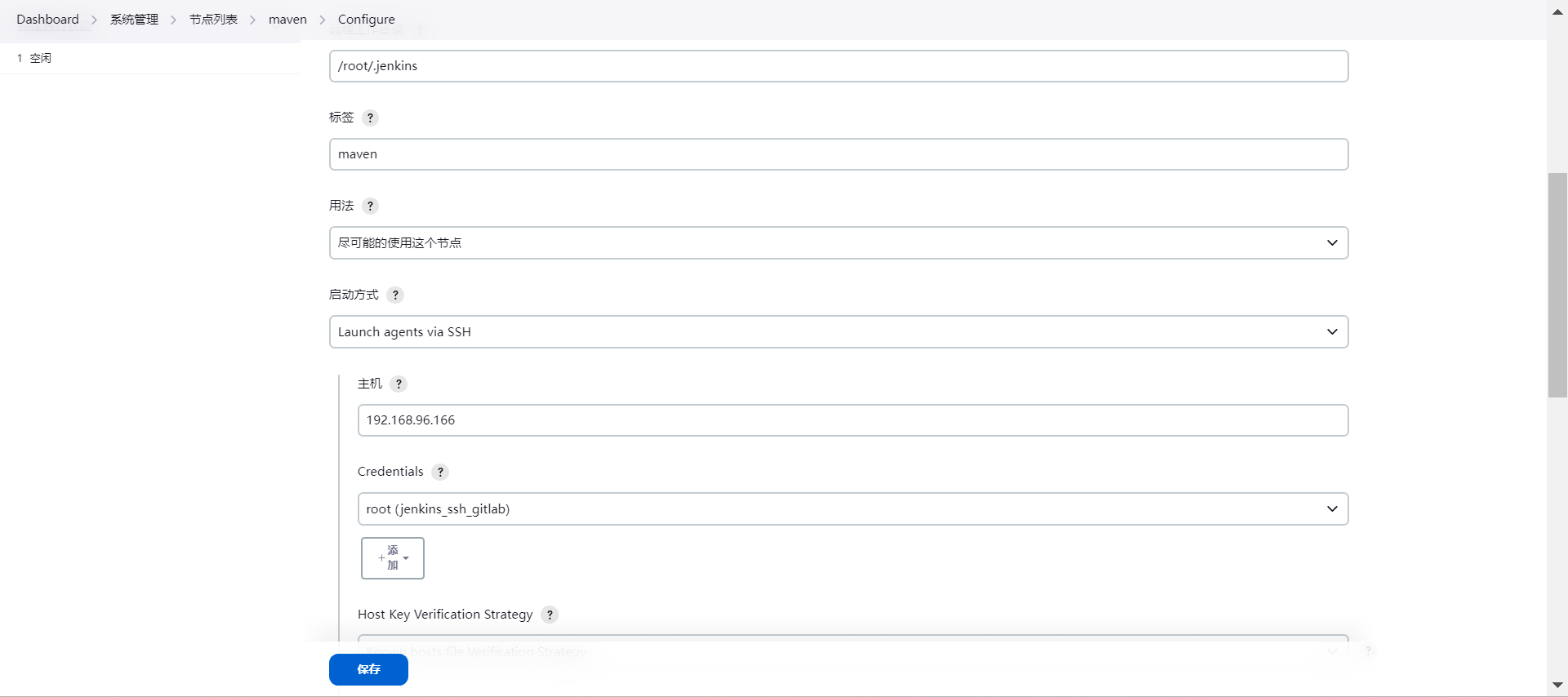The height and width of the screenshot is (697, 1568).
Task: Save configuration with 保存 button
Action: [x=368, y=669]
